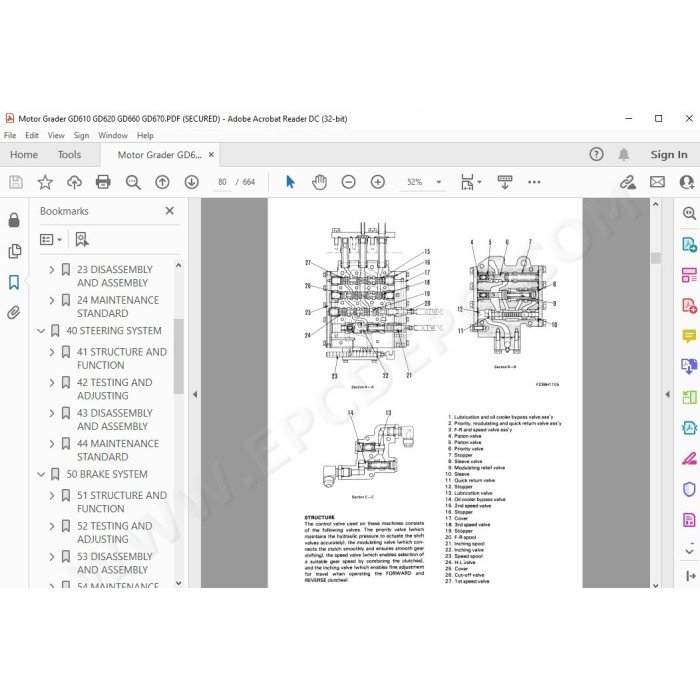The image size is (700, 700).
Task: Expand 42 Testing and Adjusting bookmark
Action: (x=52, y=383)
